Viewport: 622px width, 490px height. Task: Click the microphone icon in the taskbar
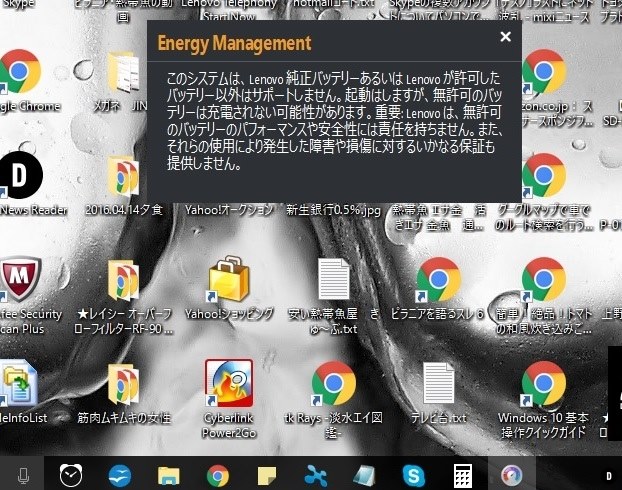click(23, 475)
